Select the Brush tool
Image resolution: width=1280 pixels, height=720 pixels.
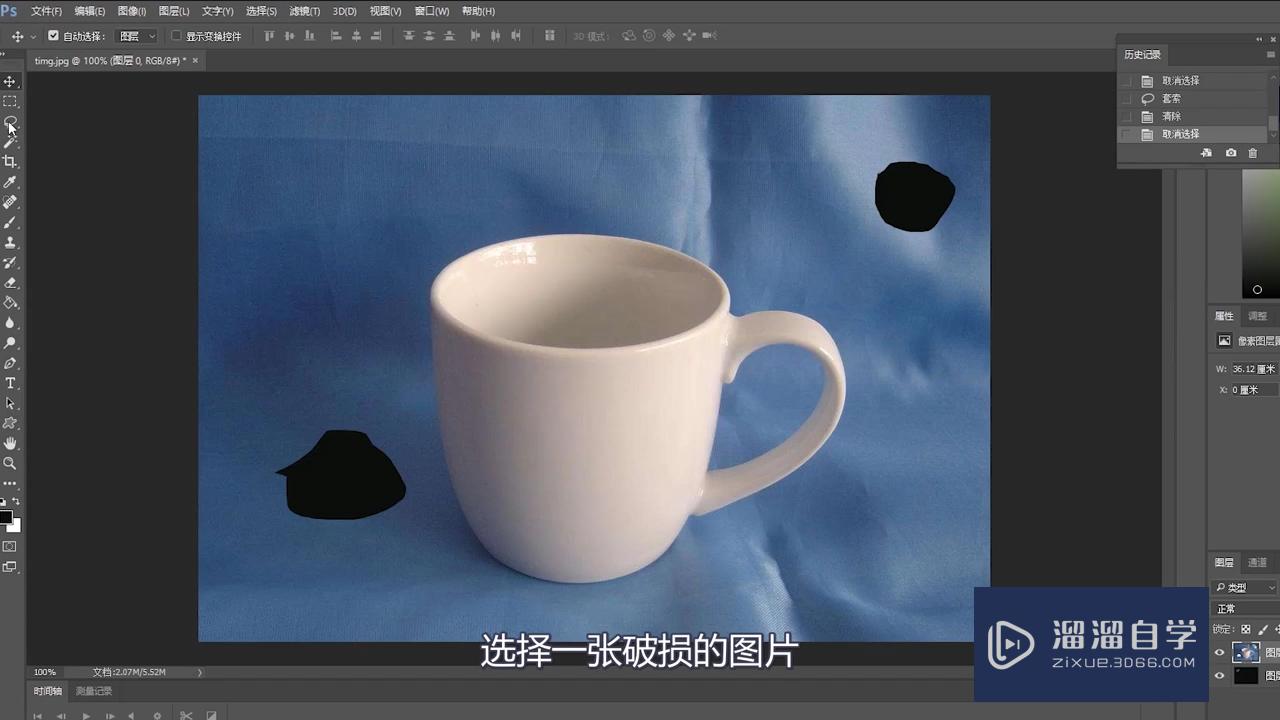pos(10,222)
